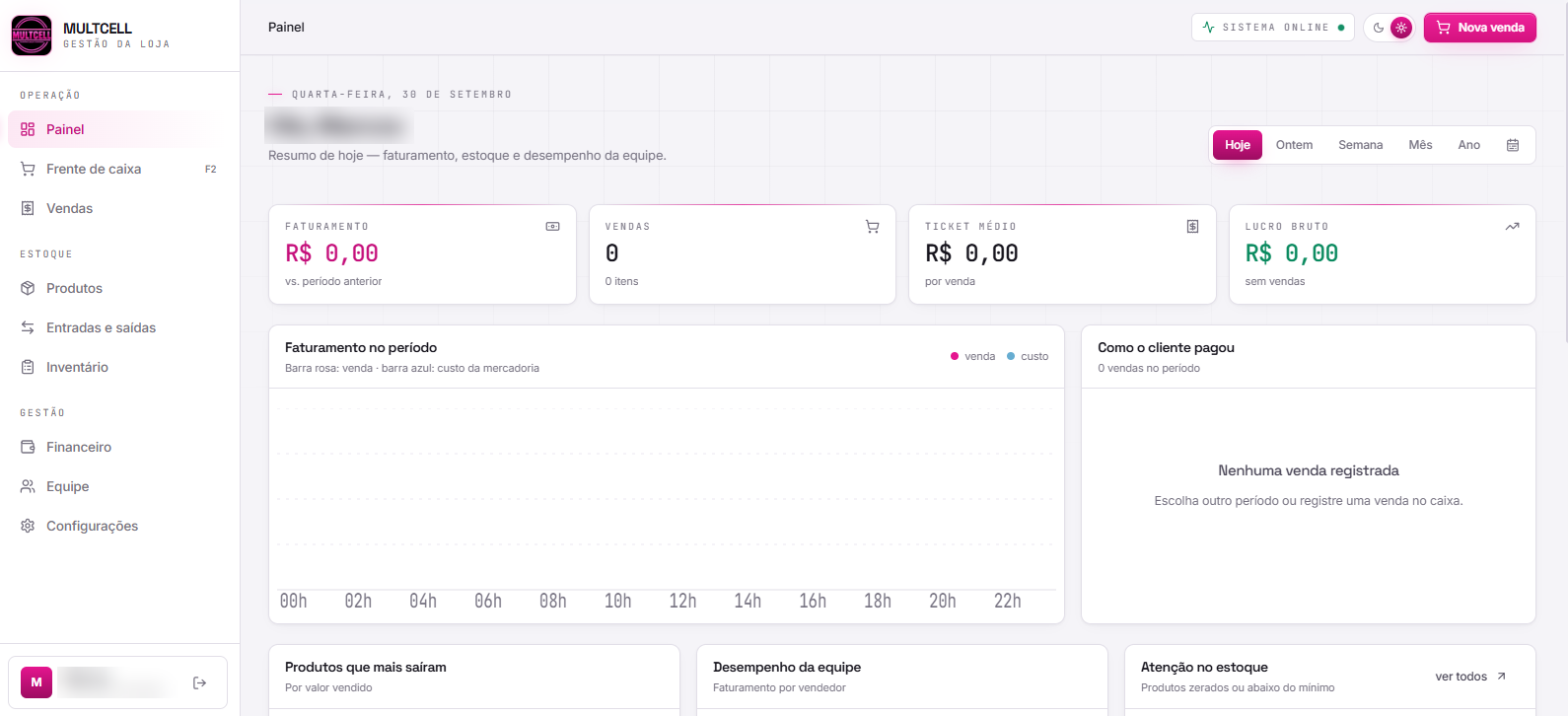Log out using the exit icon
Viewport: 1568px width, 716px height.
pos(199,682)
